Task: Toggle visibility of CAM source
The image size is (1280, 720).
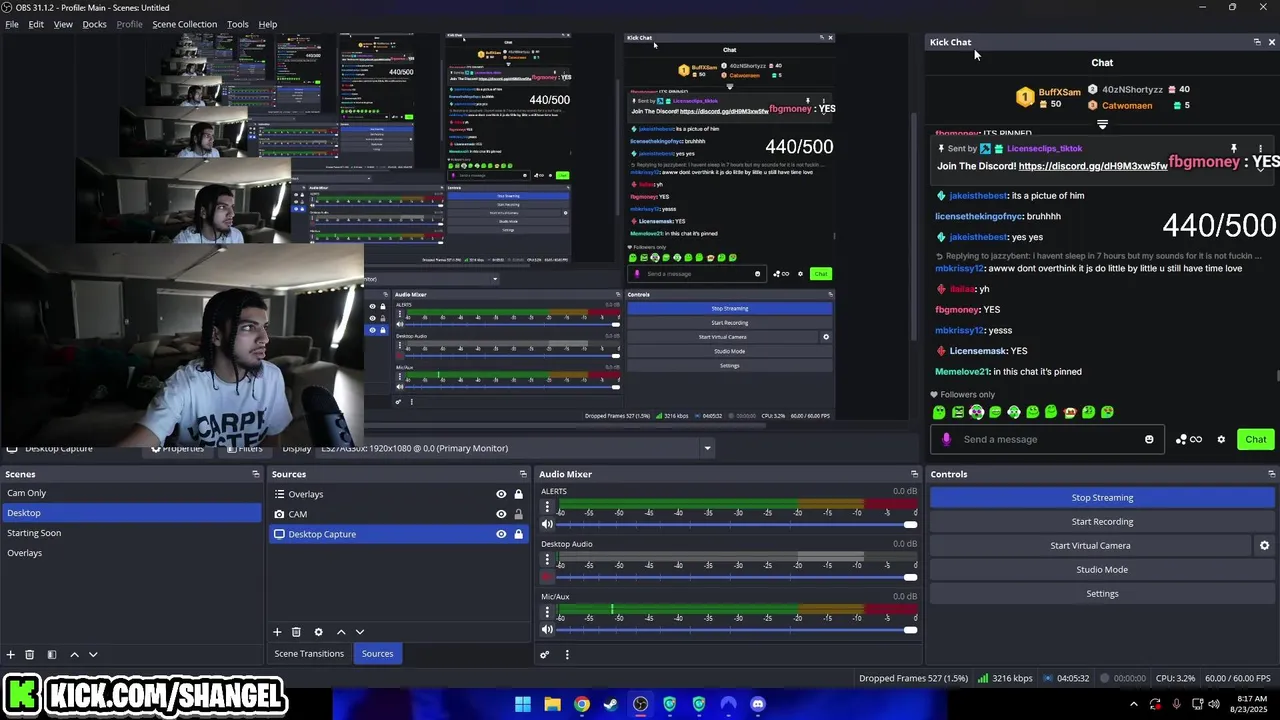Action: point(501,514)
